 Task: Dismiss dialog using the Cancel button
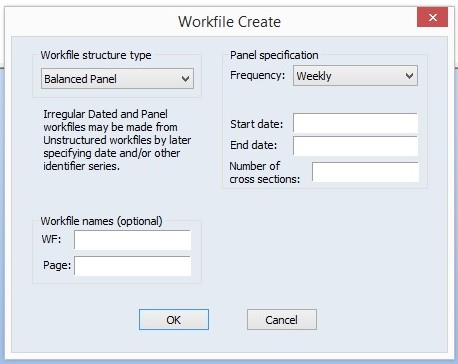[x=282, y=320]
